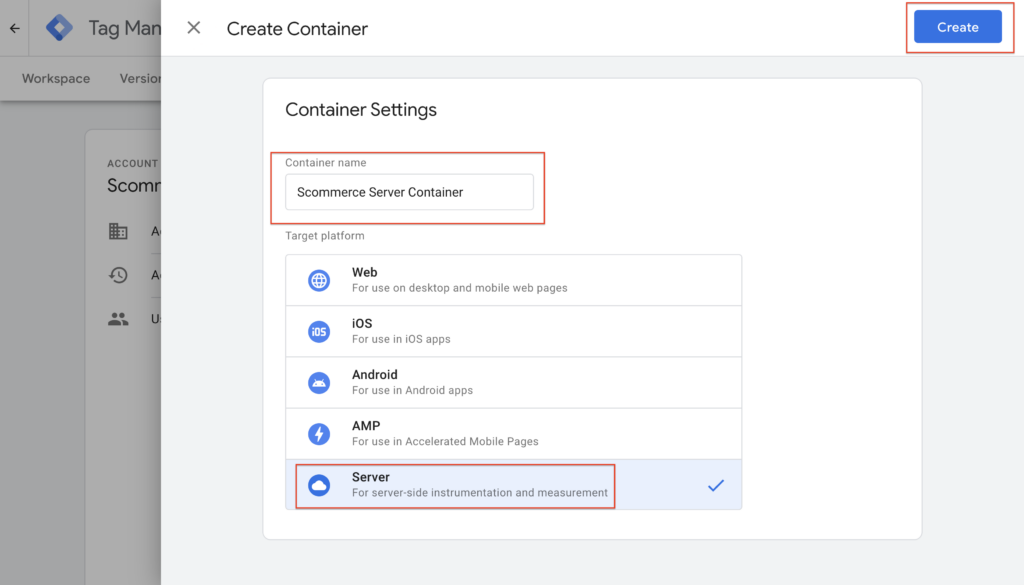This screenshot has width=1024, height=585.
Task: Click the AMP lightning bolt icon
Action: [x=319, y=434]
